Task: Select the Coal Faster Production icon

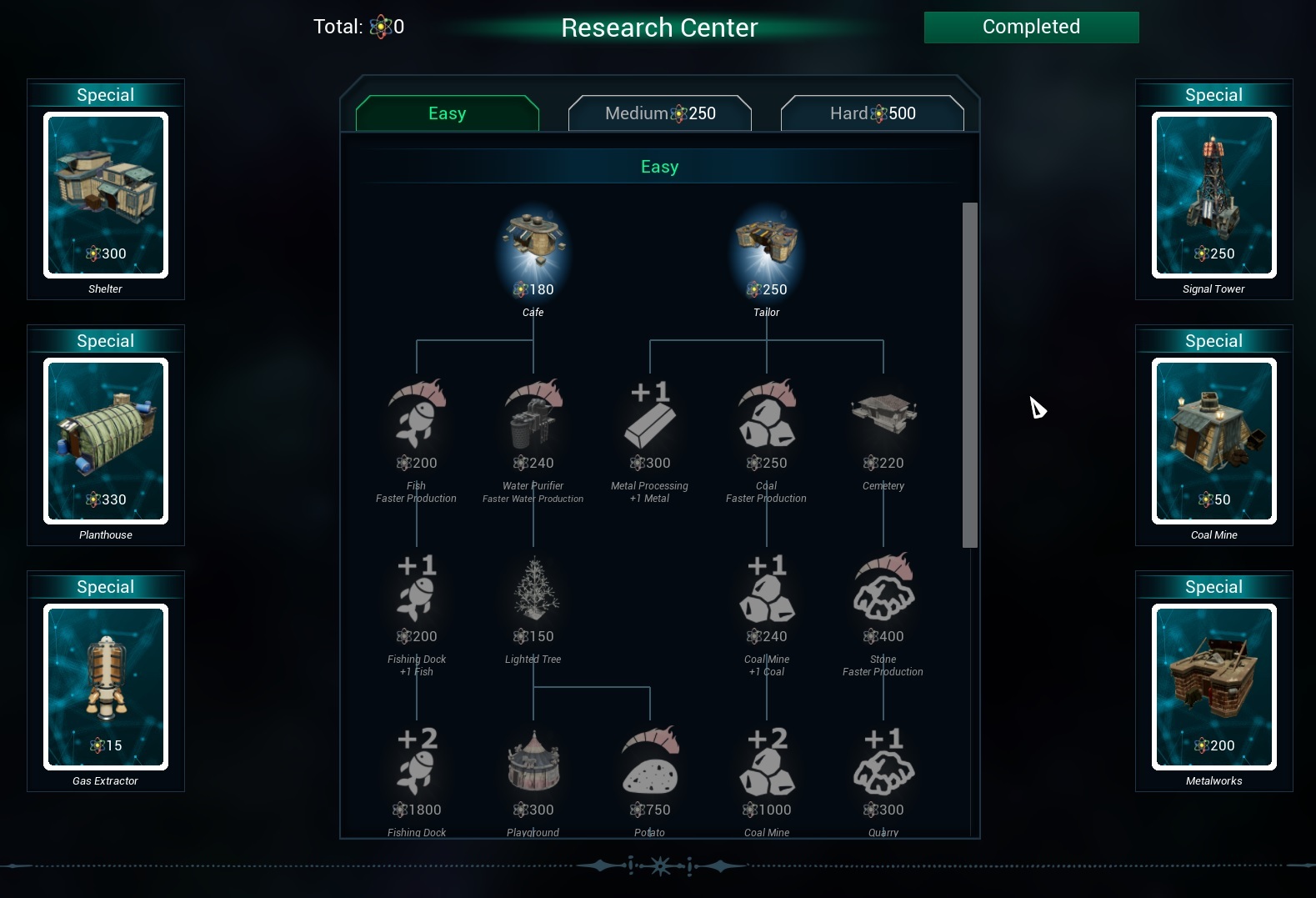Action: point(767,414)
